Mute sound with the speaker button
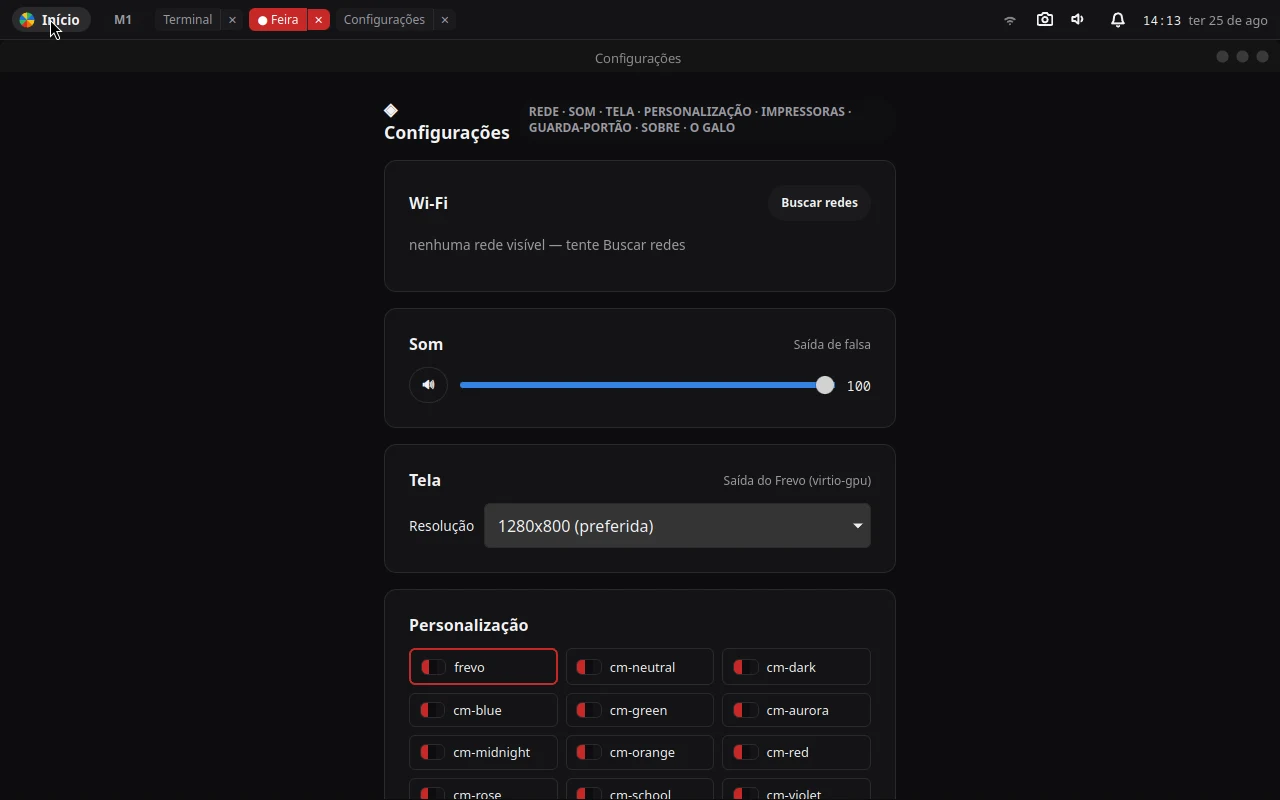Screen dimensions: 1280x800 [429, 385]
